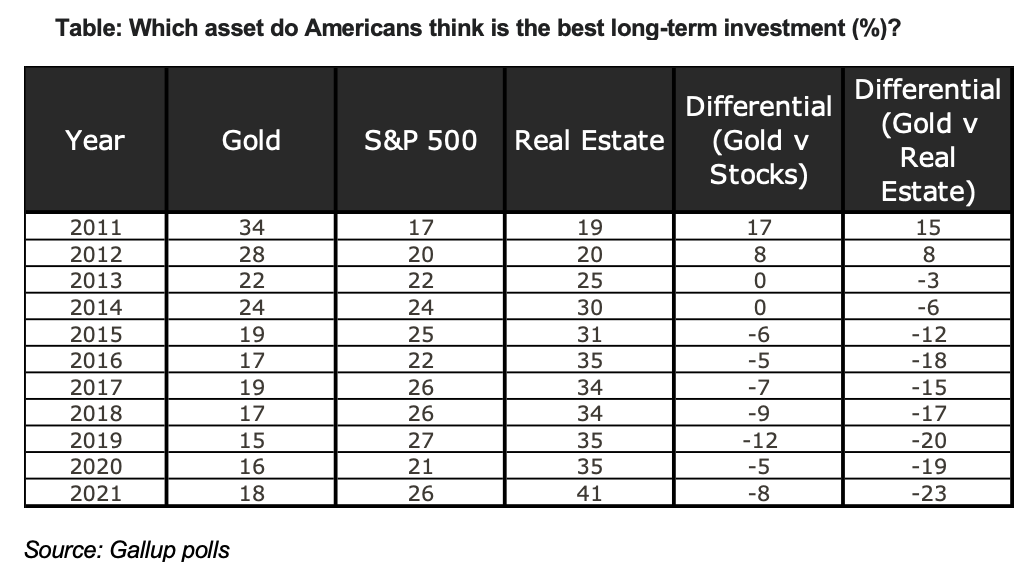Click the Year column header
This screenshot has height=574, width=1034.
pyautogui.click(x=94, y=140)
